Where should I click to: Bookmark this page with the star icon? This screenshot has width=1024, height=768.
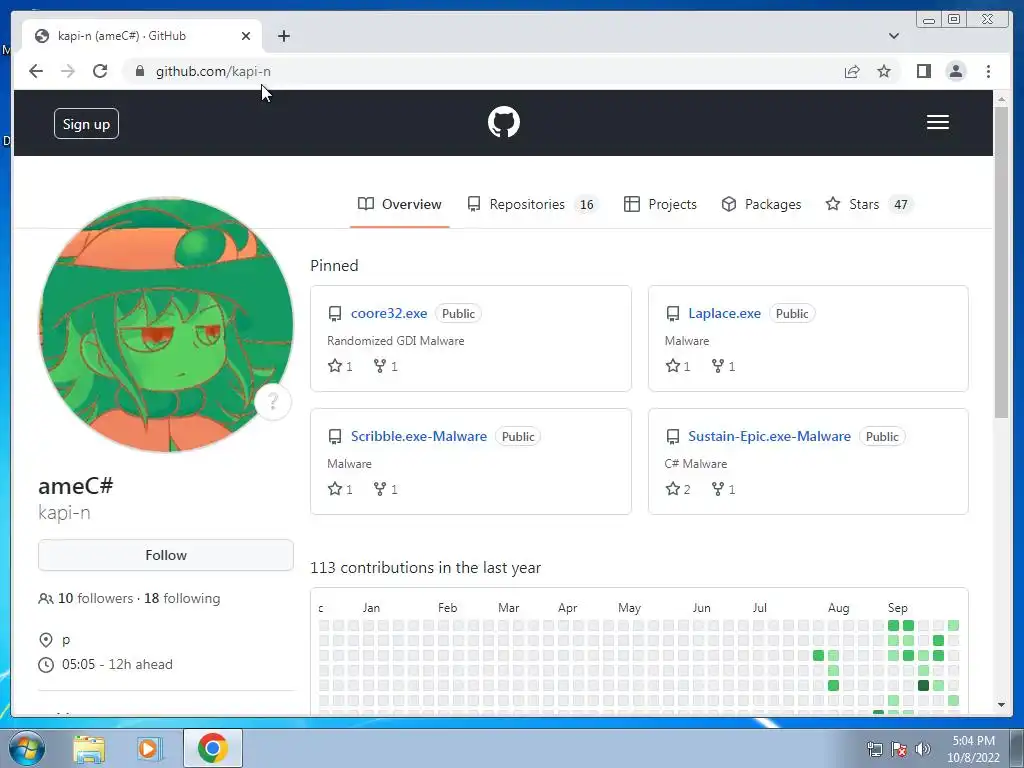(x=884, y=71)
